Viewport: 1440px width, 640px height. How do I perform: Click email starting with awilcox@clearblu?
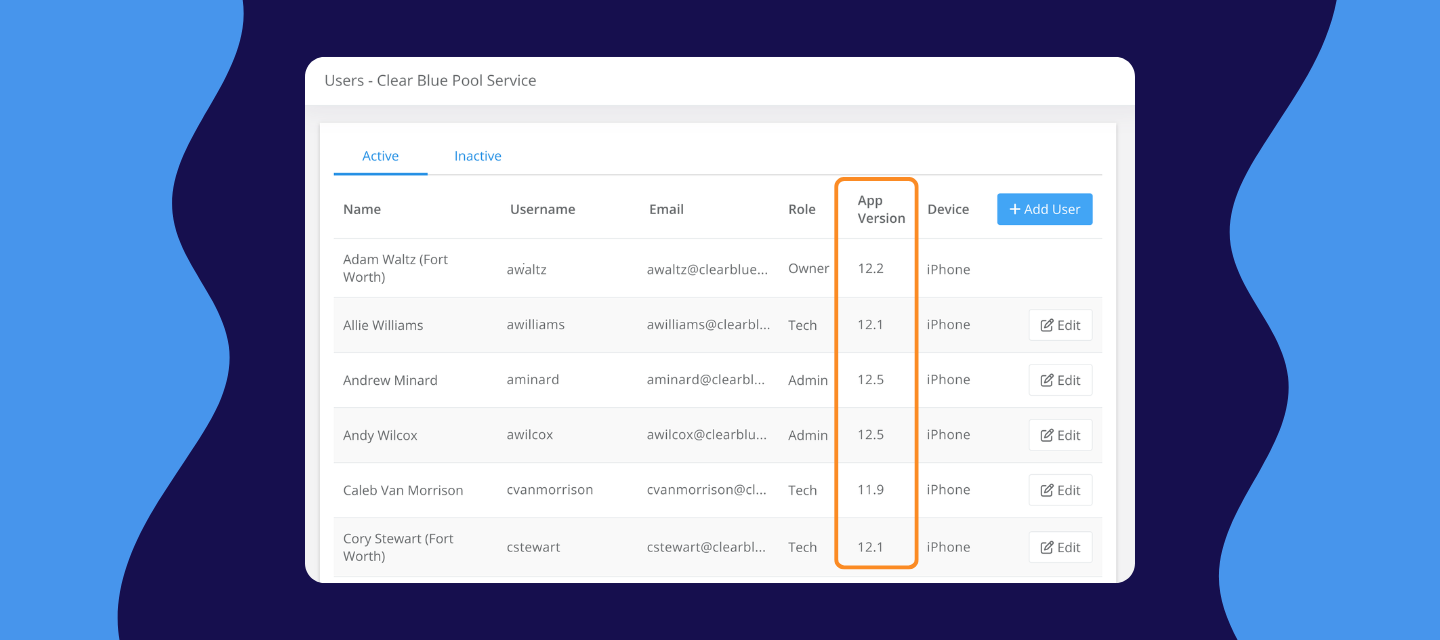pyautogui.click(x=708, y=435)
